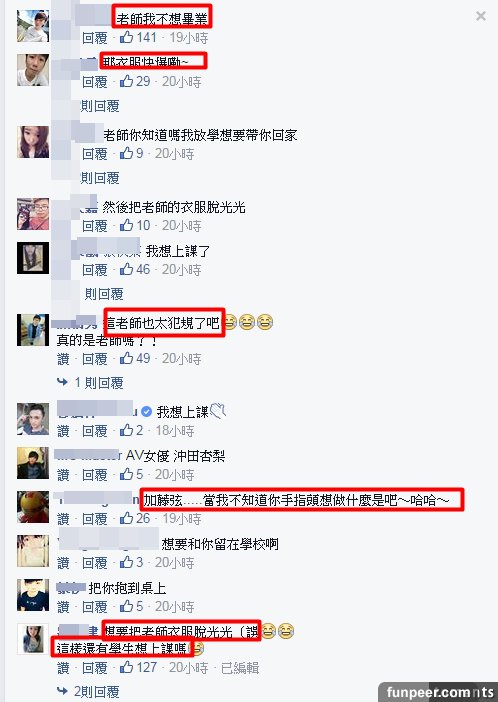Image resolution: width=498 pixels, height=702 pixels.
Task: Click 回覆 under the 老師我不想畢業 comment
Action: [94, 38]
